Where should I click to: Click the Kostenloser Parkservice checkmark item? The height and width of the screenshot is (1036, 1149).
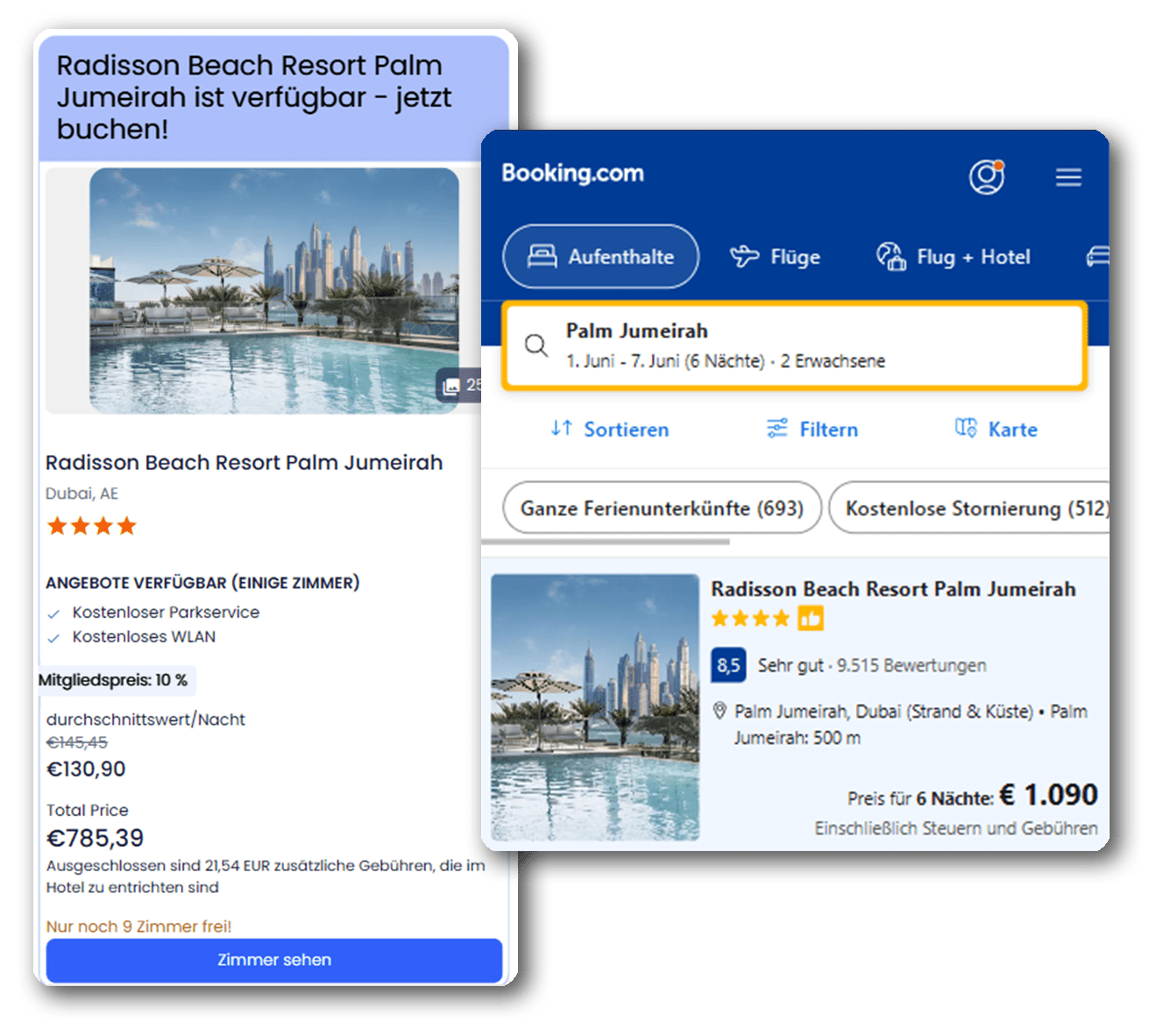pyautogui.click(x=153, y=612)
